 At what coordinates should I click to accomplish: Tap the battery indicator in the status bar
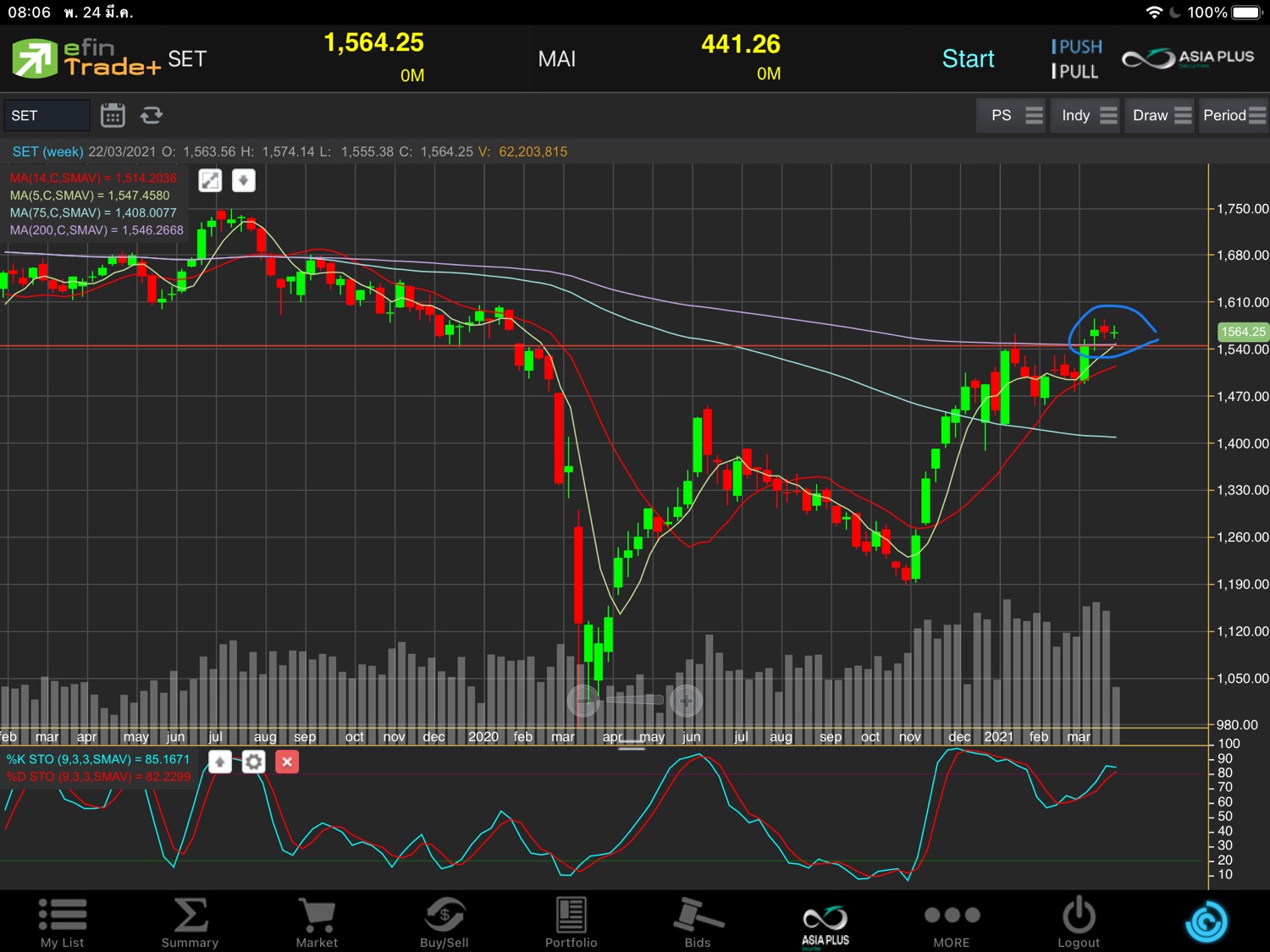pyautogui.click(x=1247, y=13)
